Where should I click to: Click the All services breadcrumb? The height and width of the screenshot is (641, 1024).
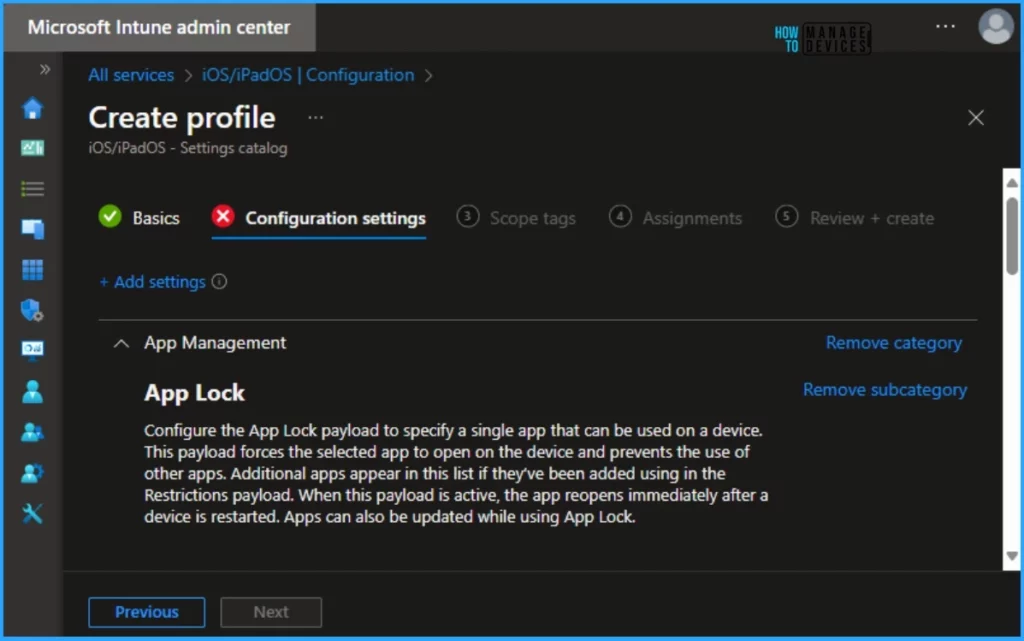coord(131,75)
